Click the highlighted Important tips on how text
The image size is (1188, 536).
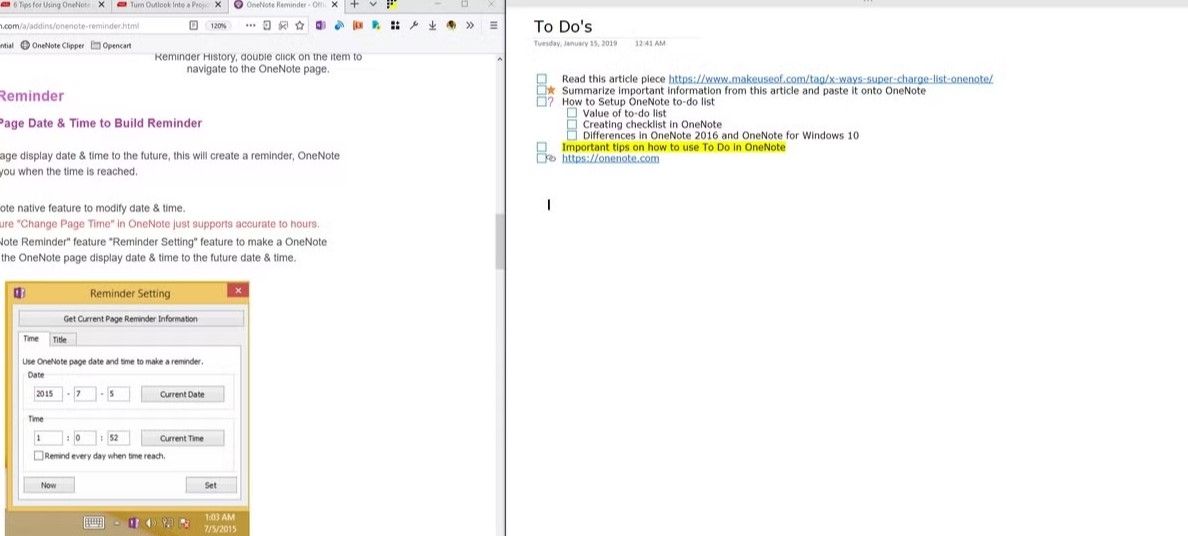pyautogui.click(x=674, y=147)
